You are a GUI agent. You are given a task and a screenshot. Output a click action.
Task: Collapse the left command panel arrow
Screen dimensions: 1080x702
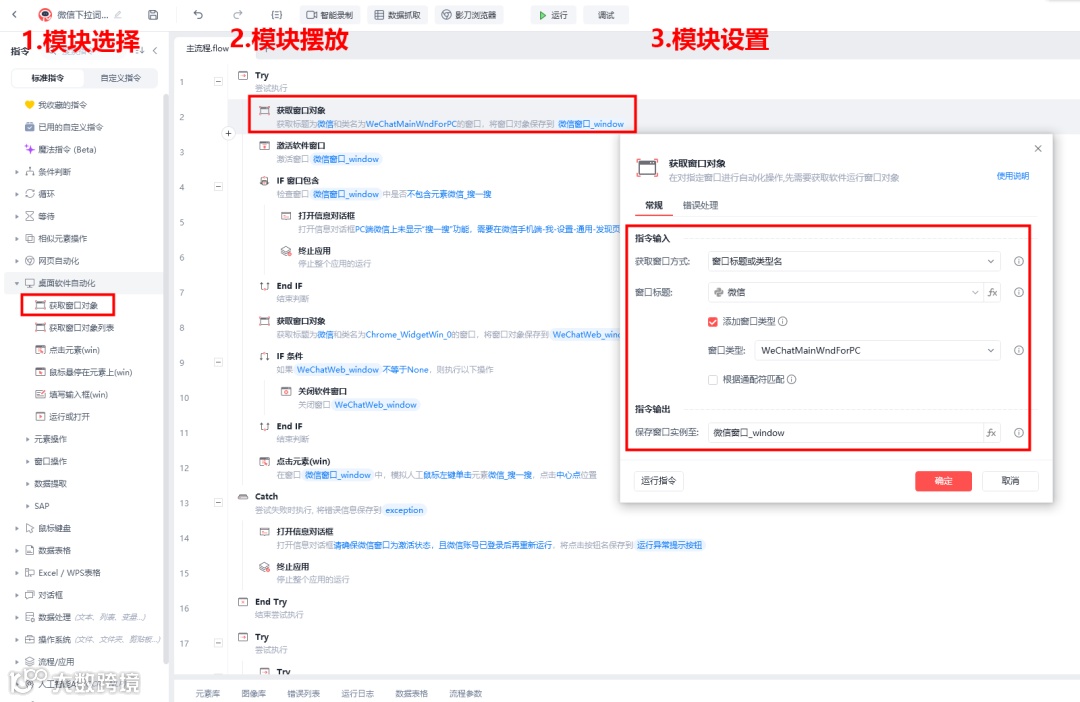[x=154, y=50]
